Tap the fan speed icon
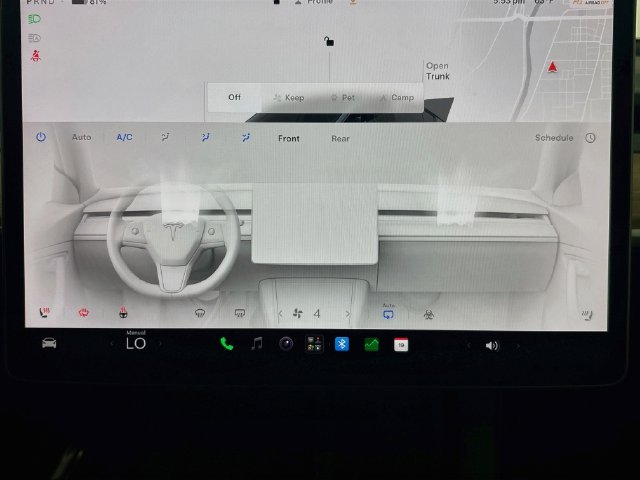Screen dimensions: 640x480 pyautogui.click(x=298, y=313)
